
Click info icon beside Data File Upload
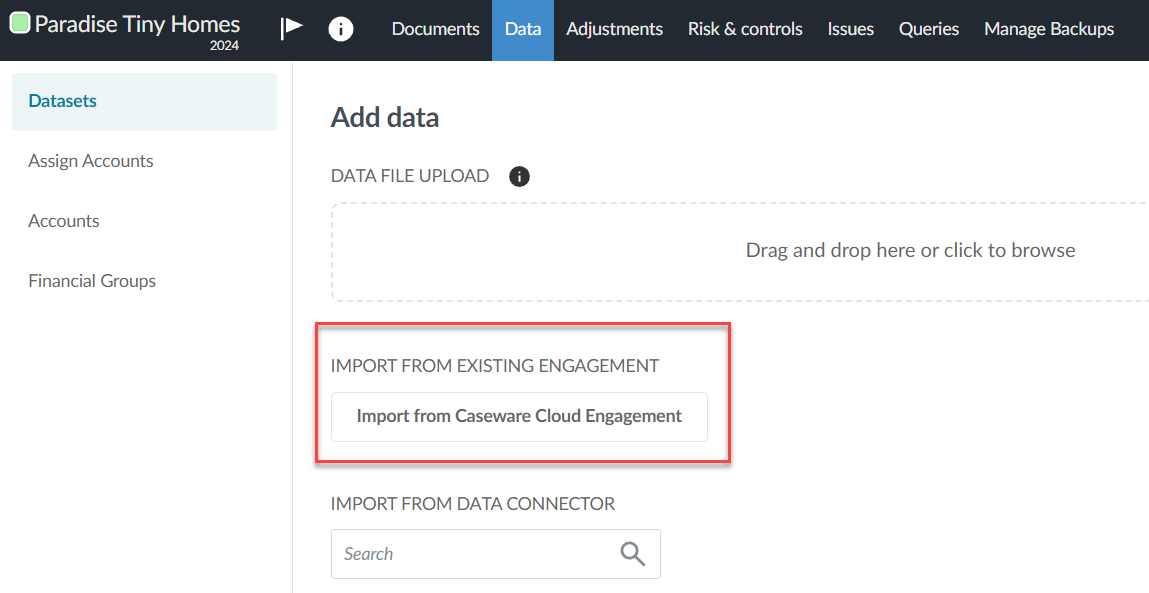[x=519, y=177]
